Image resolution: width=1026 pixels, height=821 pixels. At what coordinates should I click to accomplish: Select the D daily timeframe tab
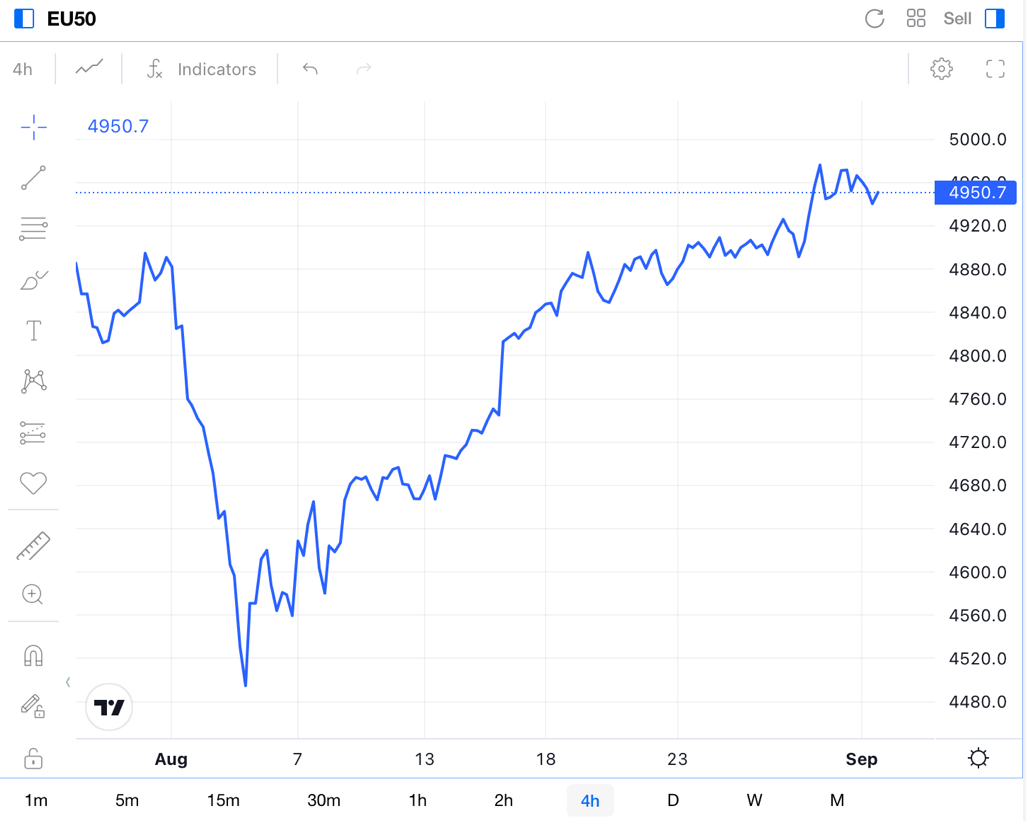tap(673, 800)
